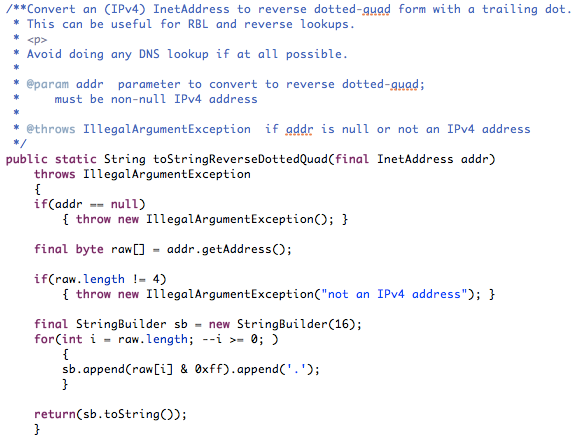Click the final byte raw[] declaration

point(89,250)
